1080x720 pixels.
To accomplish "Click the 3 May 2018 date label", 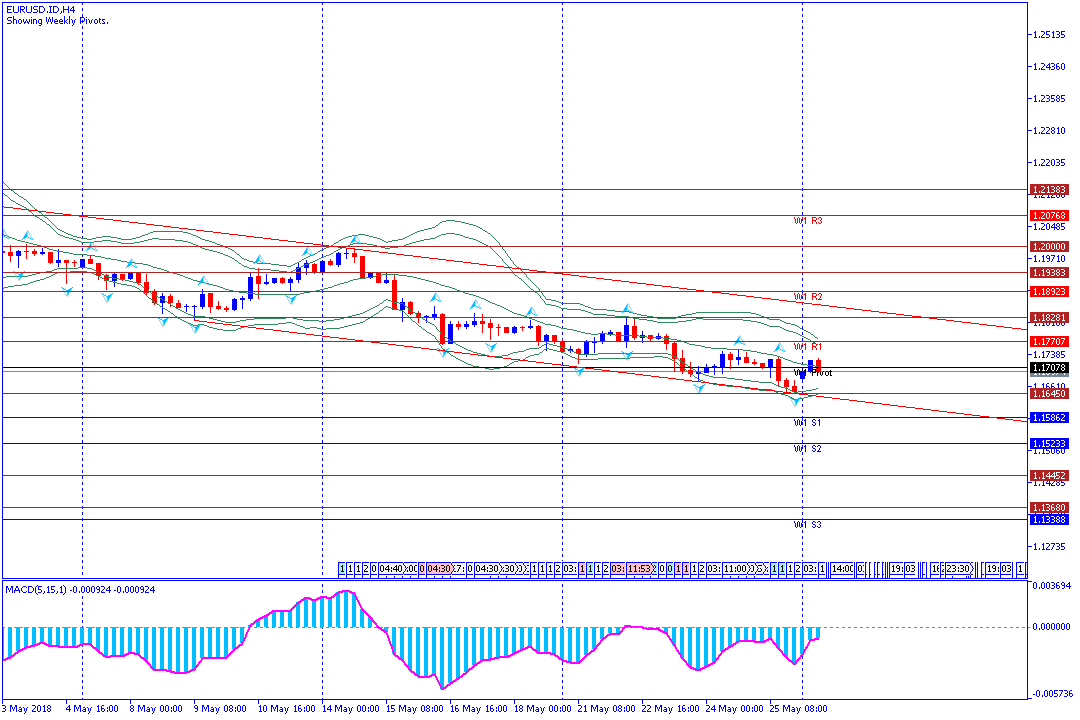I will 28,709.
